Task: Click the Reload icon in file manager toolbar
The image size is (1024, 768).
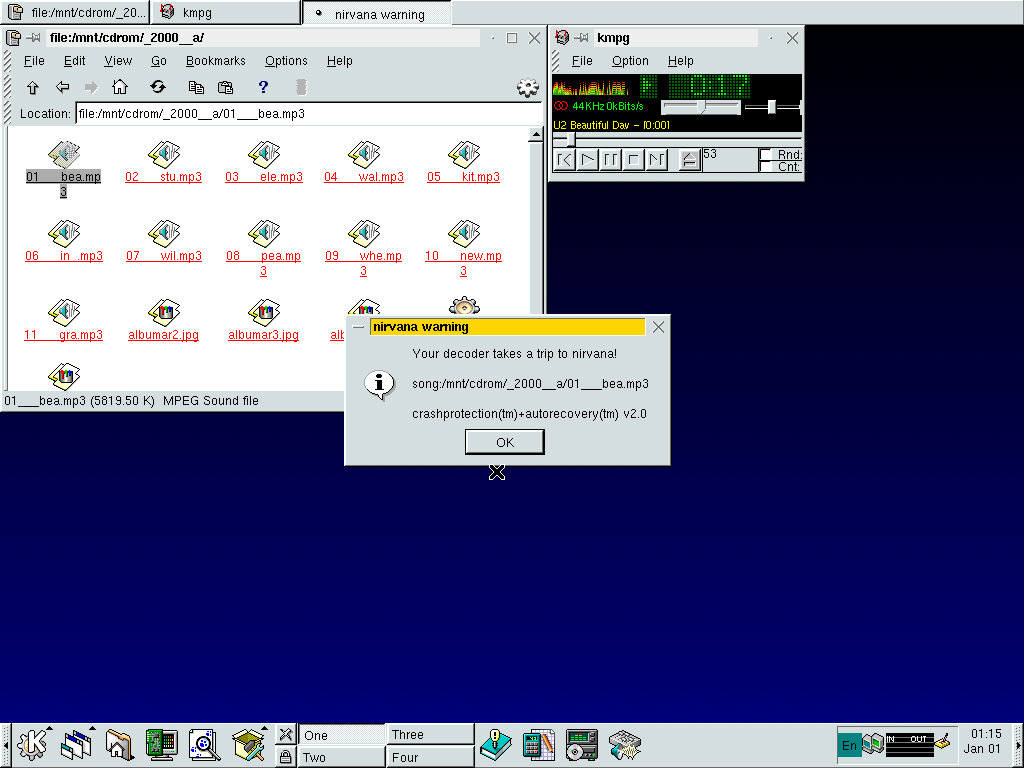Action: coord(158,87)
